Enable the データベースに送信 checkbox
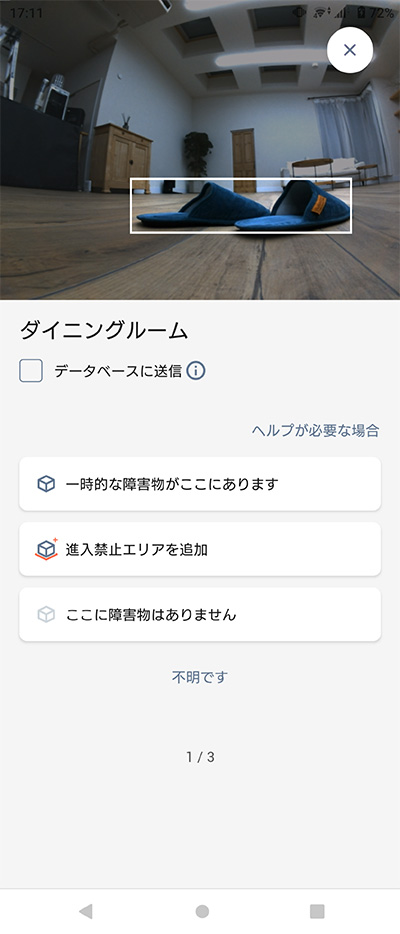 (x=31, y=371)
